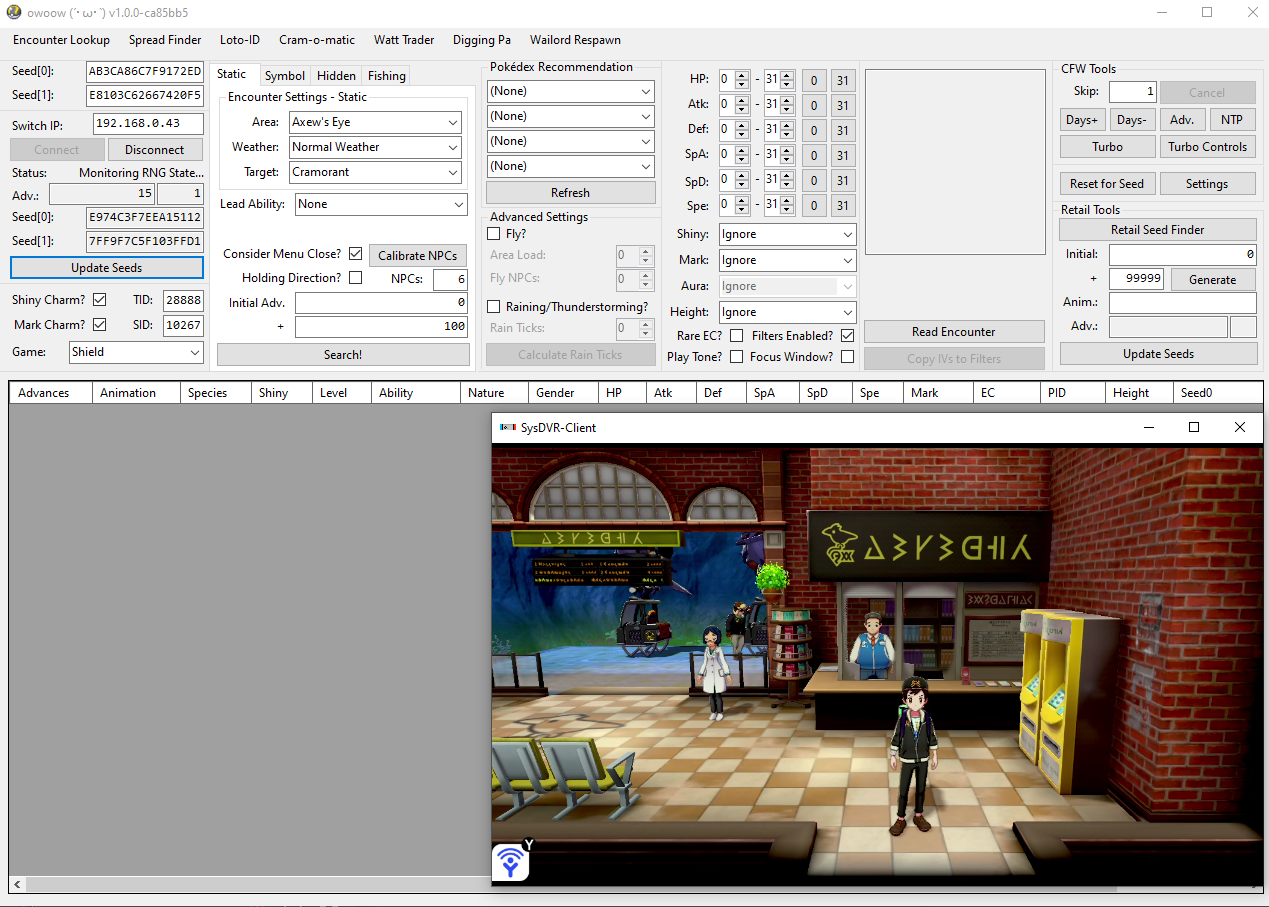1269x907 pixels.
Task: Click the Switch IP input field
Action: tap(148, 125)
